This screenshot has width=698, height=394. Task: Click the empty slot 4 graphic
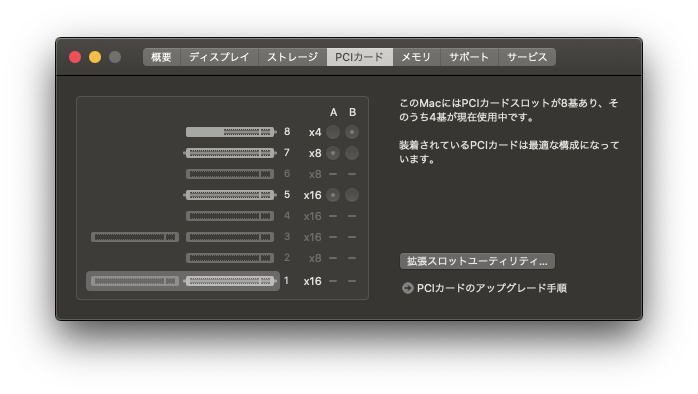click(x=230, y=216)
